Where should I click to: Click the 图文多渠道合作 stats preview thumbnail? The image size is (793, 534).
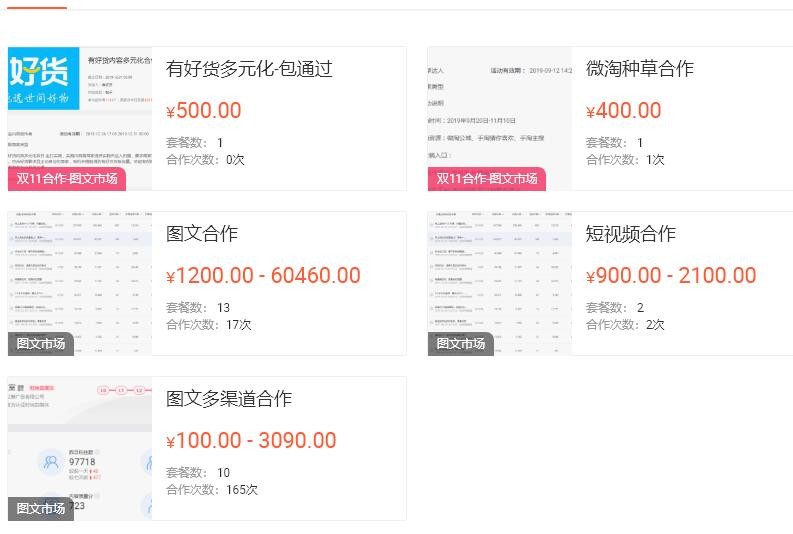point(80,449)
